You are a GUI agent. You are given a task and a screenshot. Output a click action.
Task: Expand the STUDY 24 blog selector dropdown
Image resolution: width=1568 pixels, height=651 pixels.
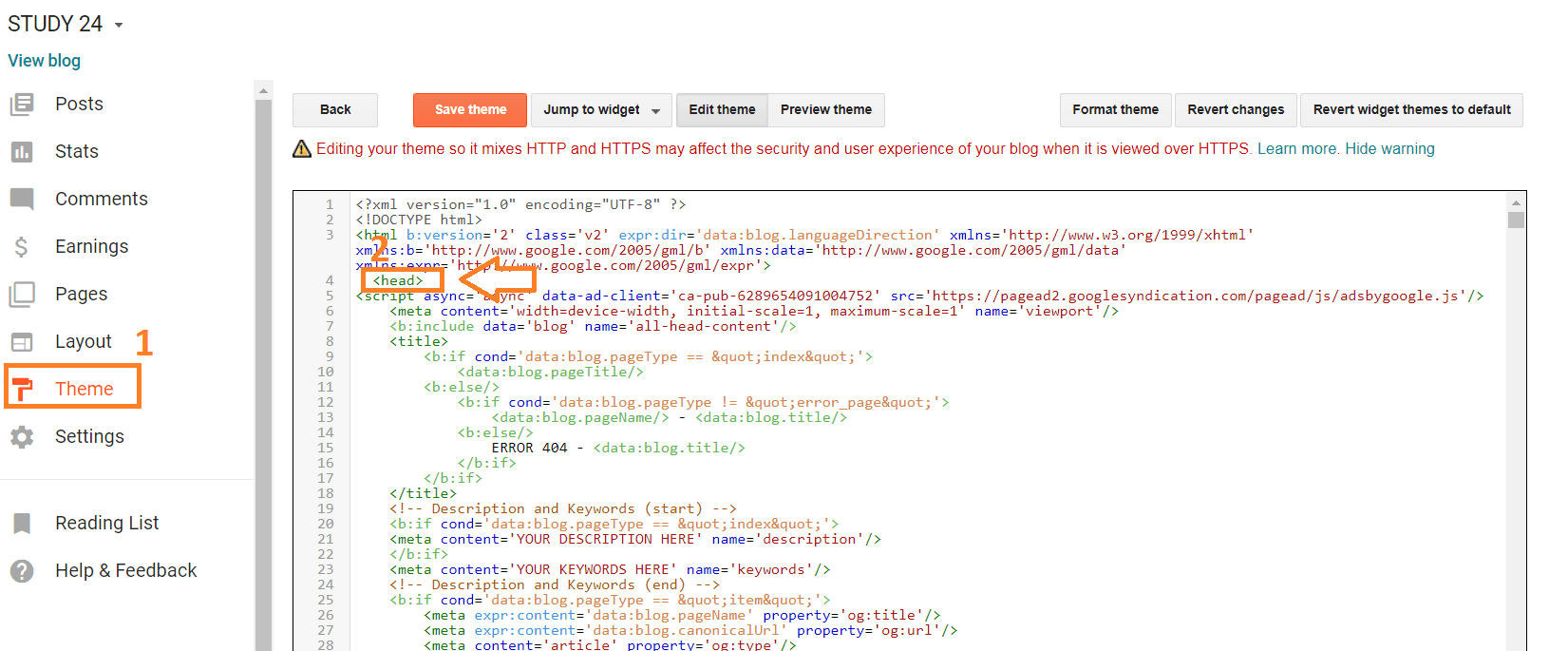point(119,26)
